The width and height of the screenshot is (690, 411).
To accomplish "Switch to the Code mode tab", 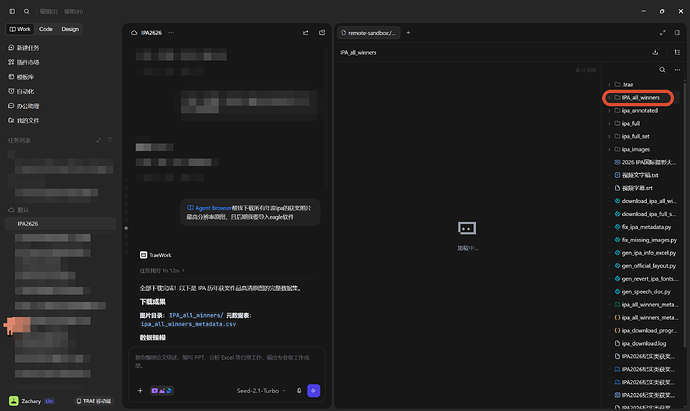I will (x=46, y=29).
